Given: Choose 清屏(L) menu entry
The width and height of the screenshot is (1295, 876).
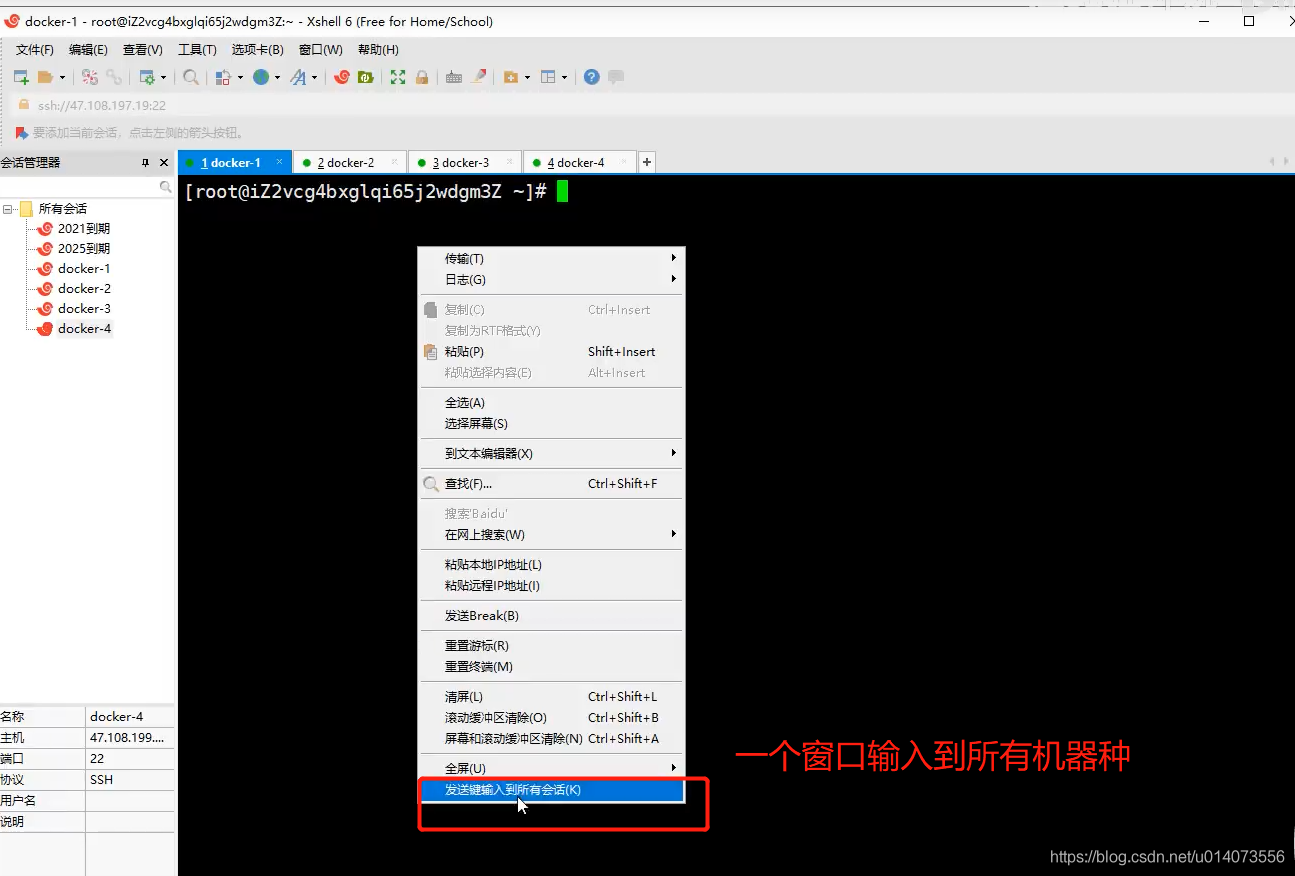Looking at the screenshot, I should click(x=551, y=697).
